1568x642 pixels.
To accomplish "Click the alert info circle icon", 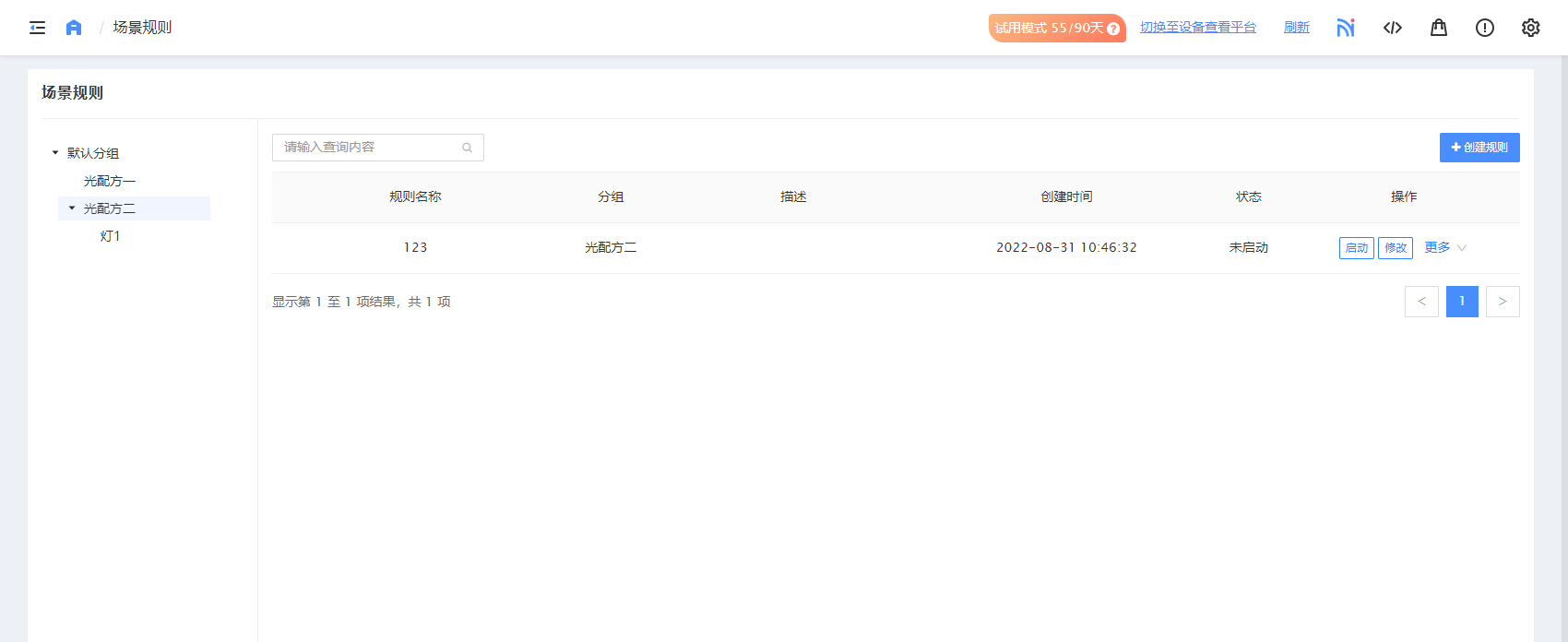I will pos(1485,28).
